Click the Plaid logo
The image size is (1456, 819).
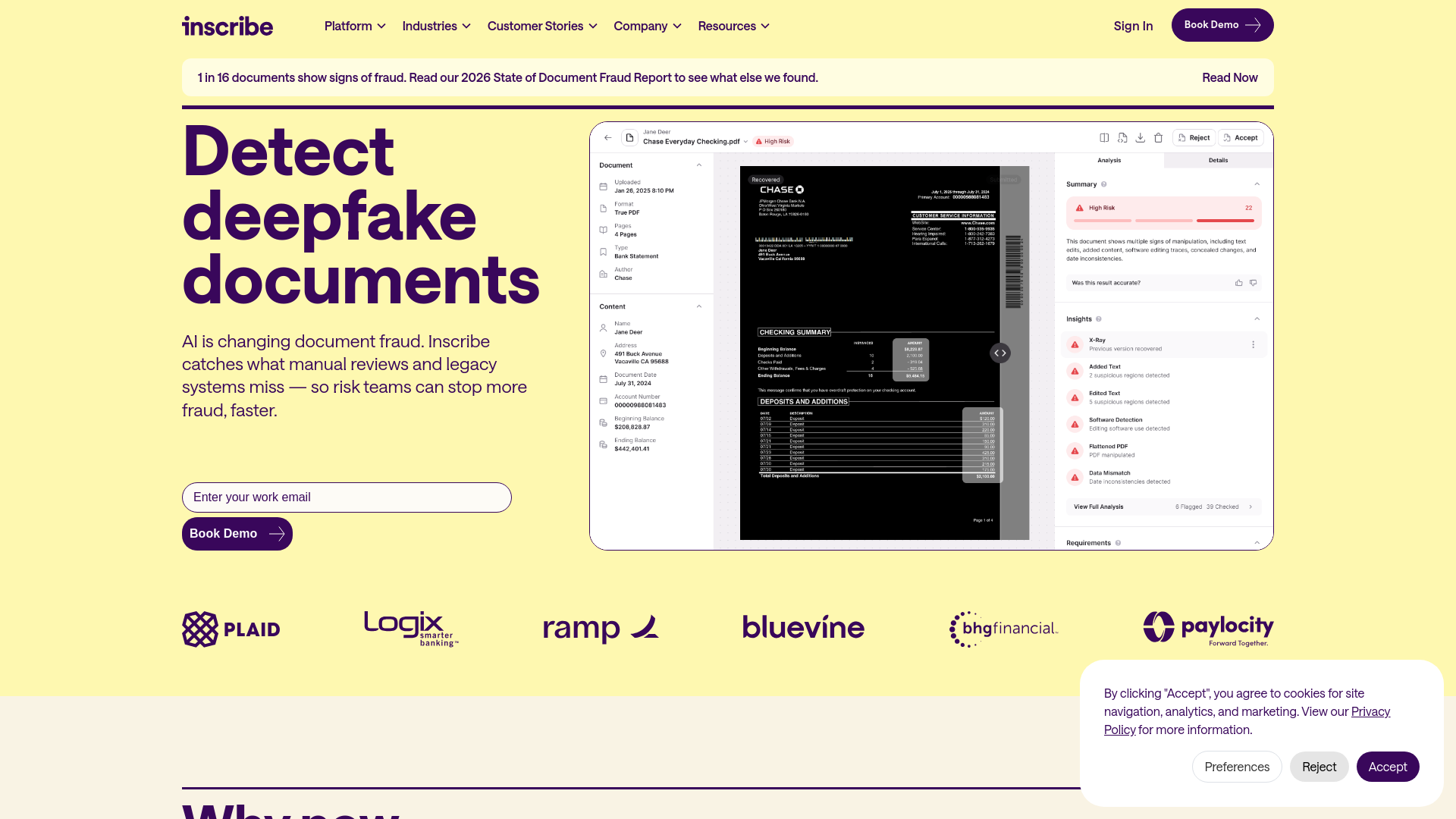[231, 629]
